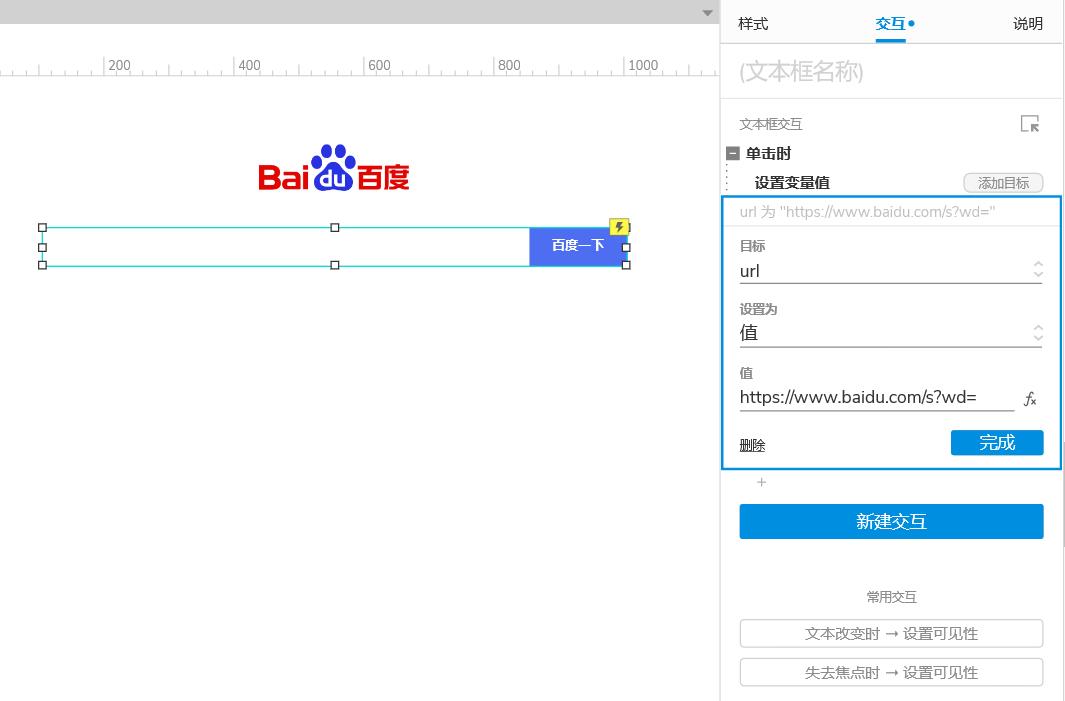Click the 文本框名称 name field
Image resolution: width=1065 pixels, height=701 pixels.
point(890,71)
